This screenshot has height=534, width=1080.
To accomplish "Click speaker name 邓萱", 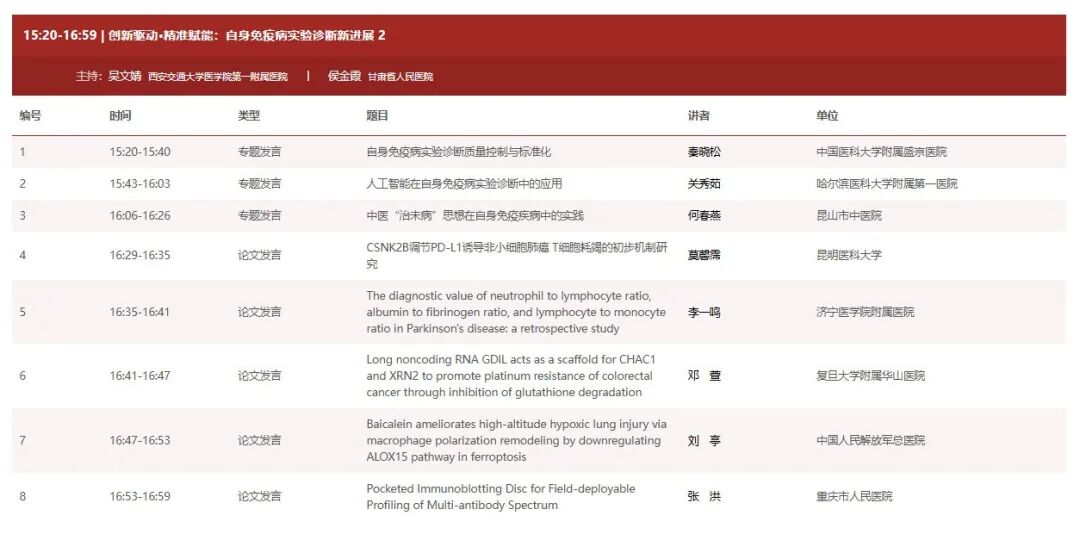I will tap(704, 376).
